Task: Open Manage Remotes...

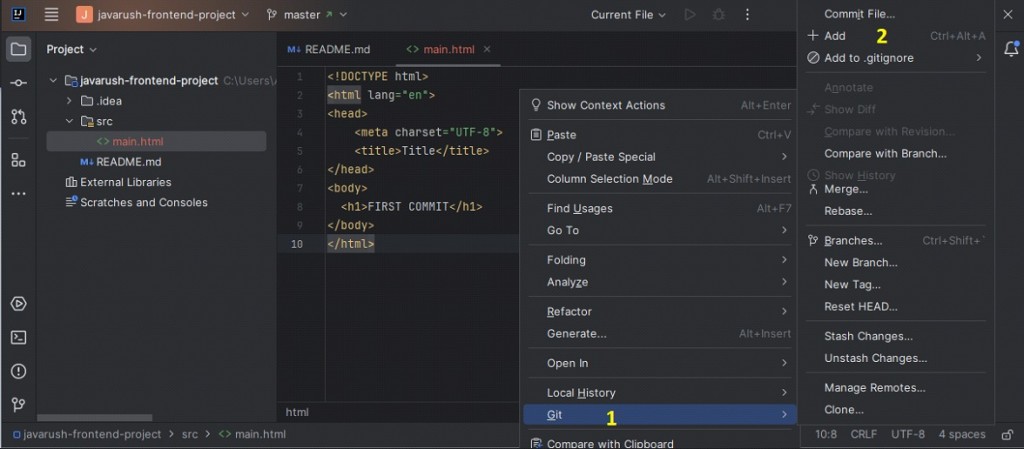Action: click(x=895, y=388)
